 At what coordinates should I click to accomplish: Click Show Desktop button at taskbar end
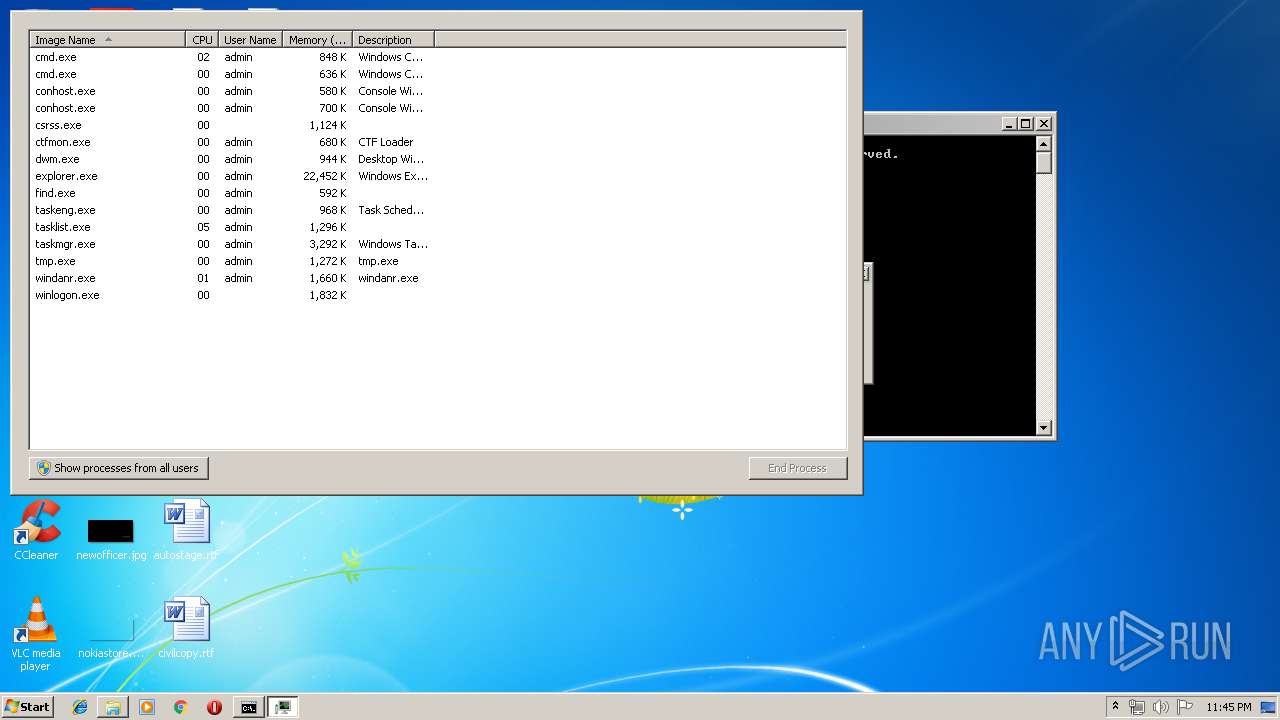pos(1270,707)
